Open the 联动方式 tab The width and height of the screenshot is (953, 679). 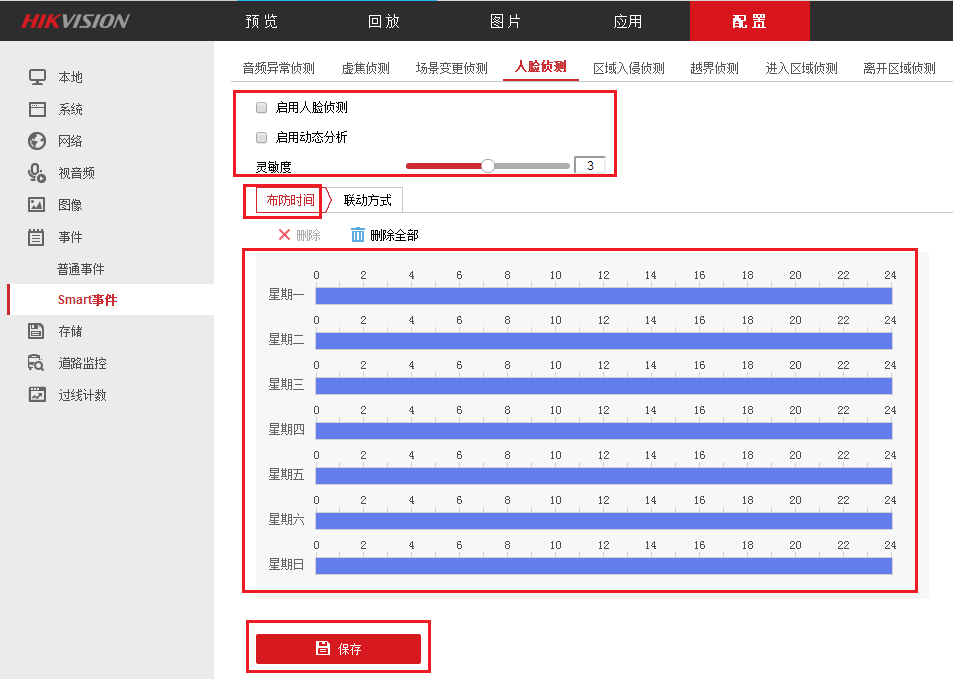[367, 200]
